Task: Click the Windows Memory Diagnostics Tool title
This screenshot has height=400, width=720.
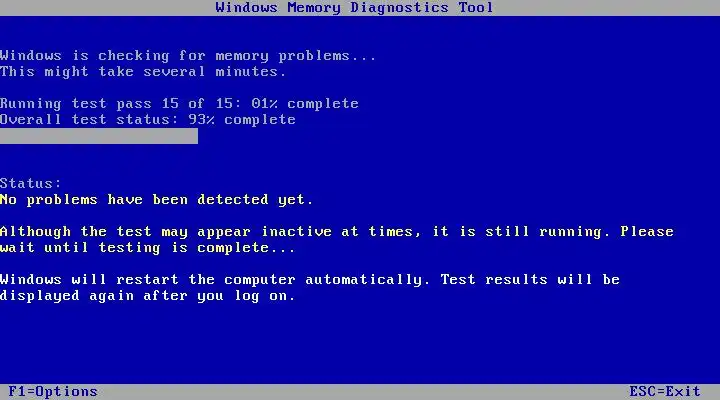Action: click(x=354, y=8)
